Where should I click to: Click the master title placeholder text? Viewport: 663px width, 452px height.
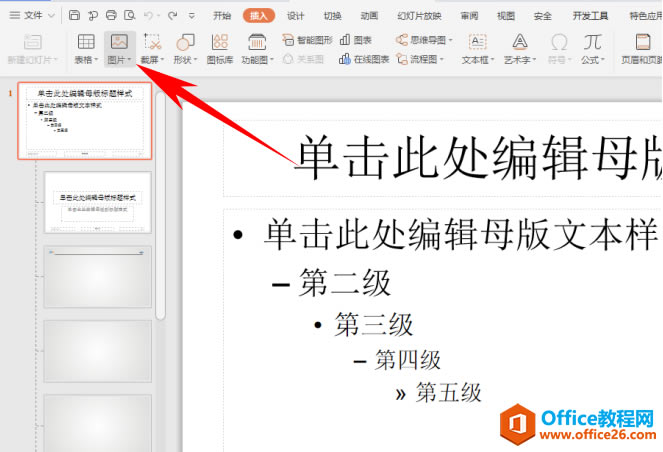(480, 157)
